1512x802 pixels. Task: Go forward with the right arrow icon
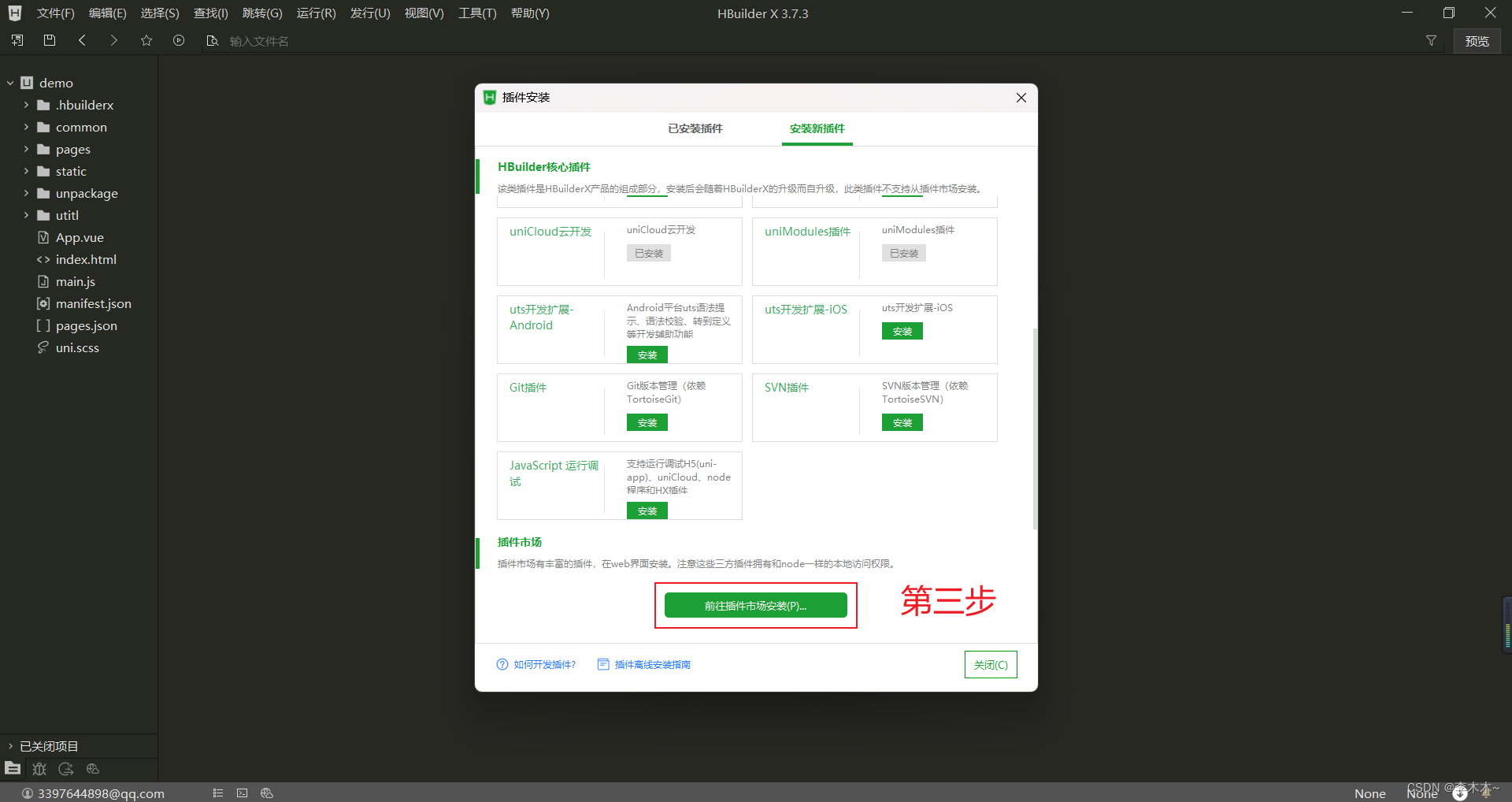coord(114,40)
